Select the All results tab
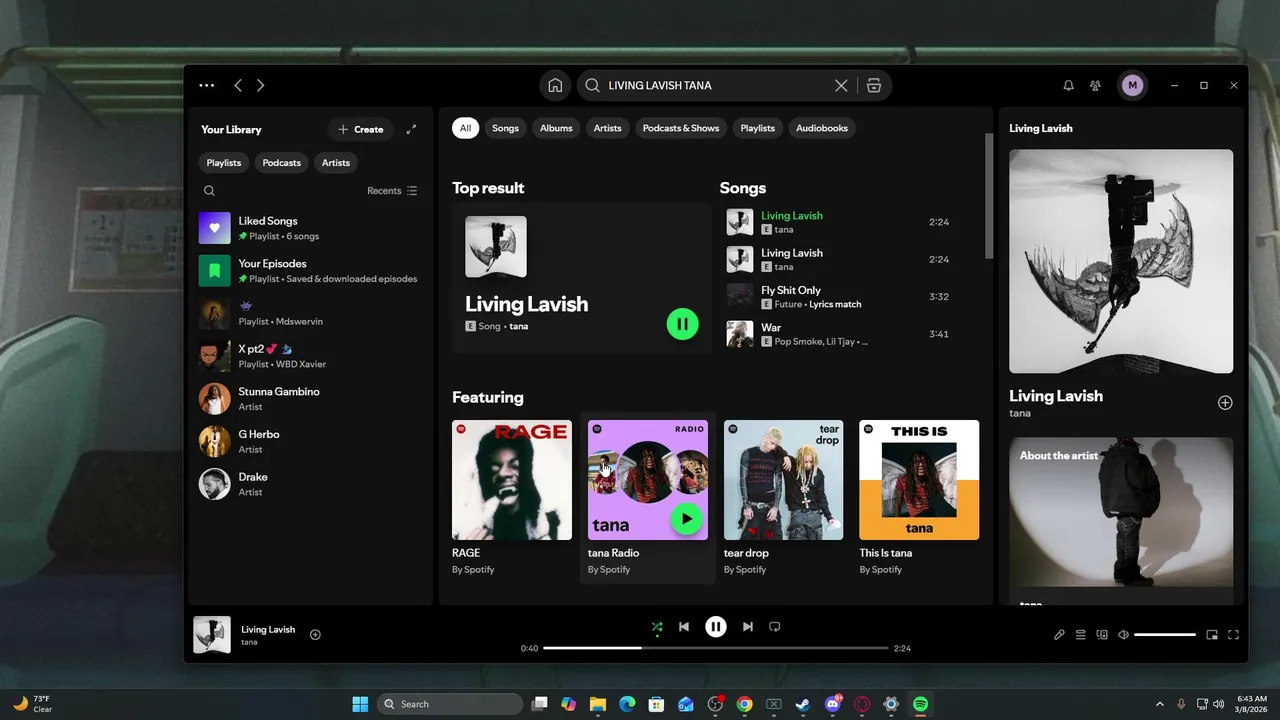1280x720 pixels. (x=465, y=128)
